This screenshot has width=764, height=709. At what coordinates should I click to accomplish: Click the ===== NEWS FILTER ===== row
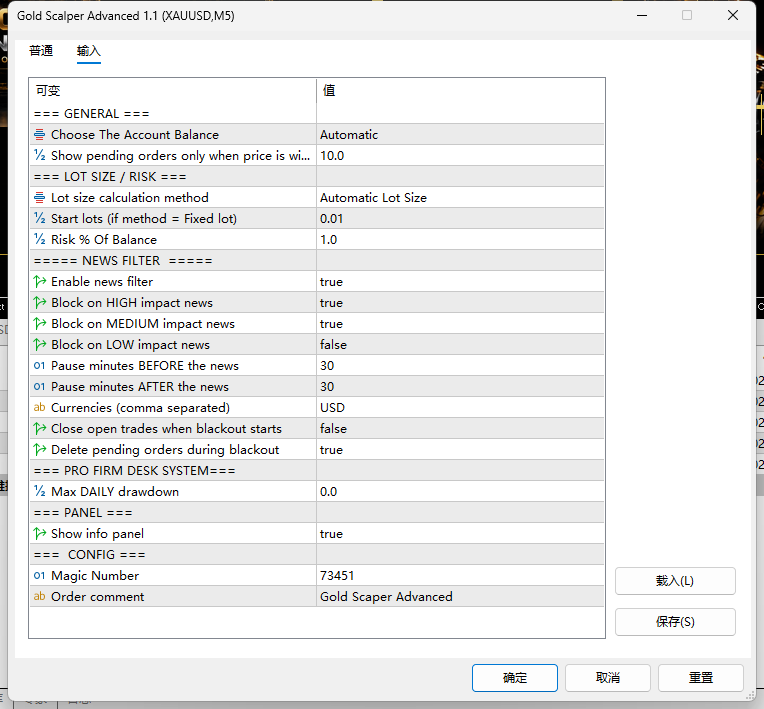click(x=317, y=261)
